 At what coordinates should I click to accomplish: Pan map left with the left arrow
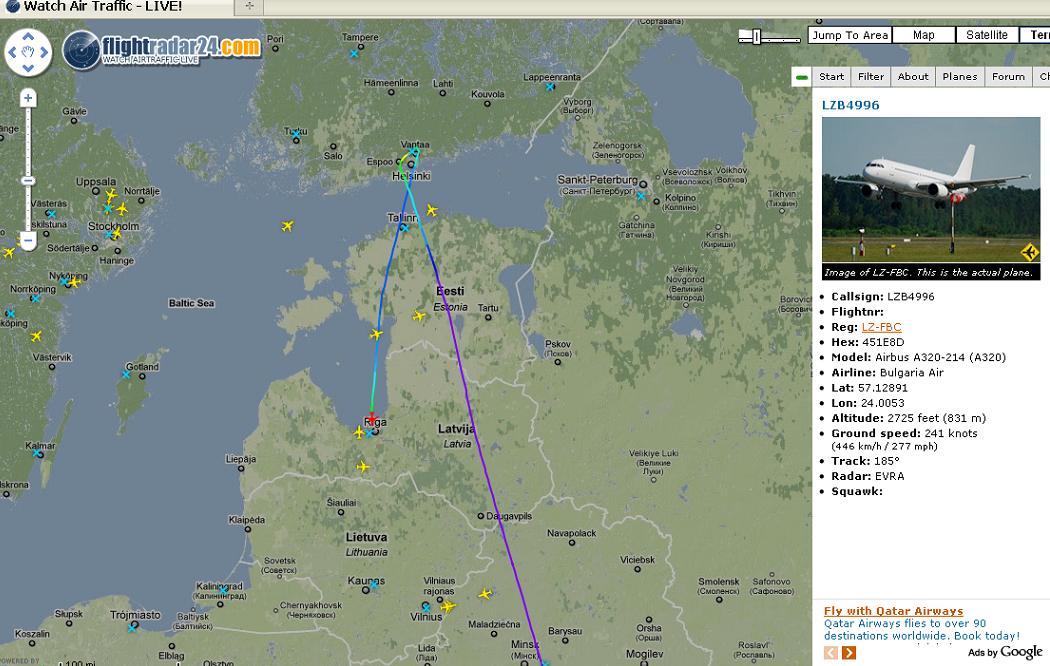(12, 52)
